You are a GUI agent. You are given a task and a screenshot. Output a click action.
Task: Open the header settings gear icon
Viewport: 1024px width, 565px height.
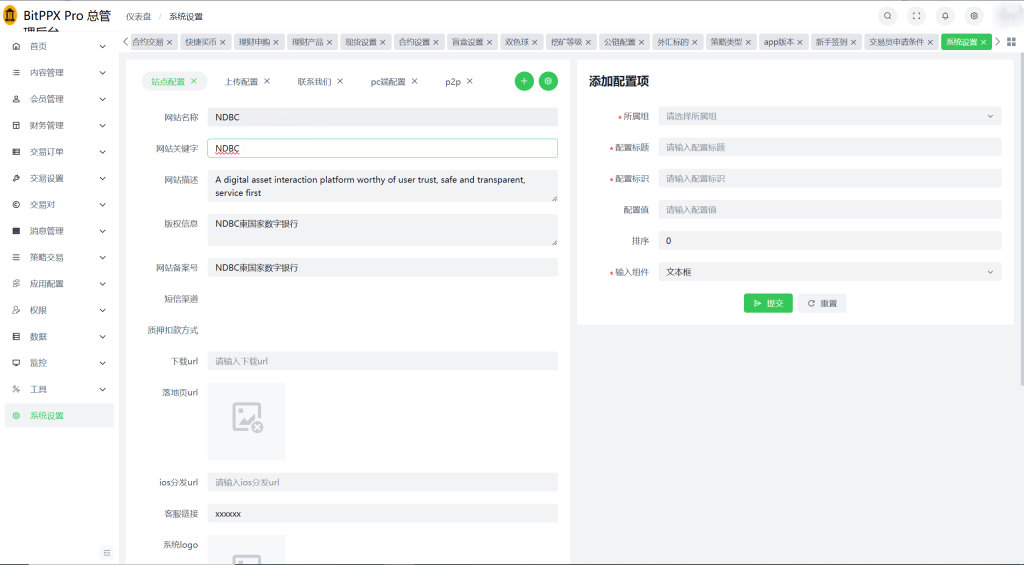(974, 16)
